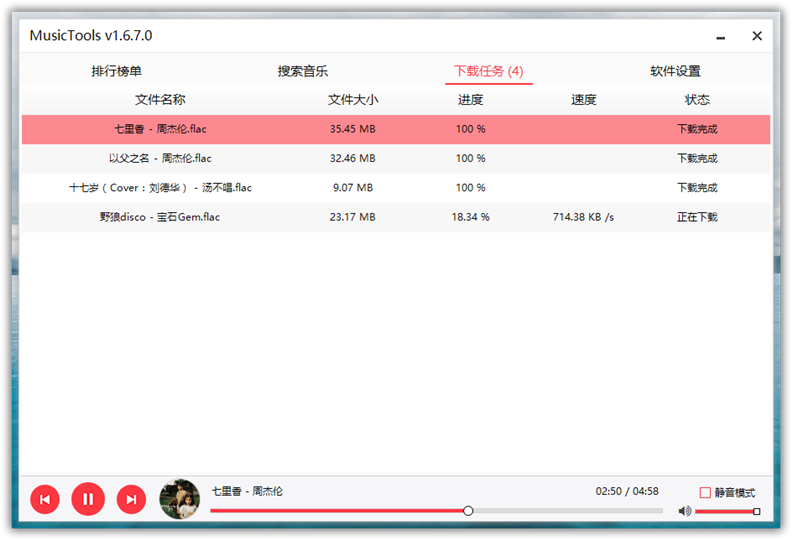
Task: Click the speaker volume icon
Action: 685,511
